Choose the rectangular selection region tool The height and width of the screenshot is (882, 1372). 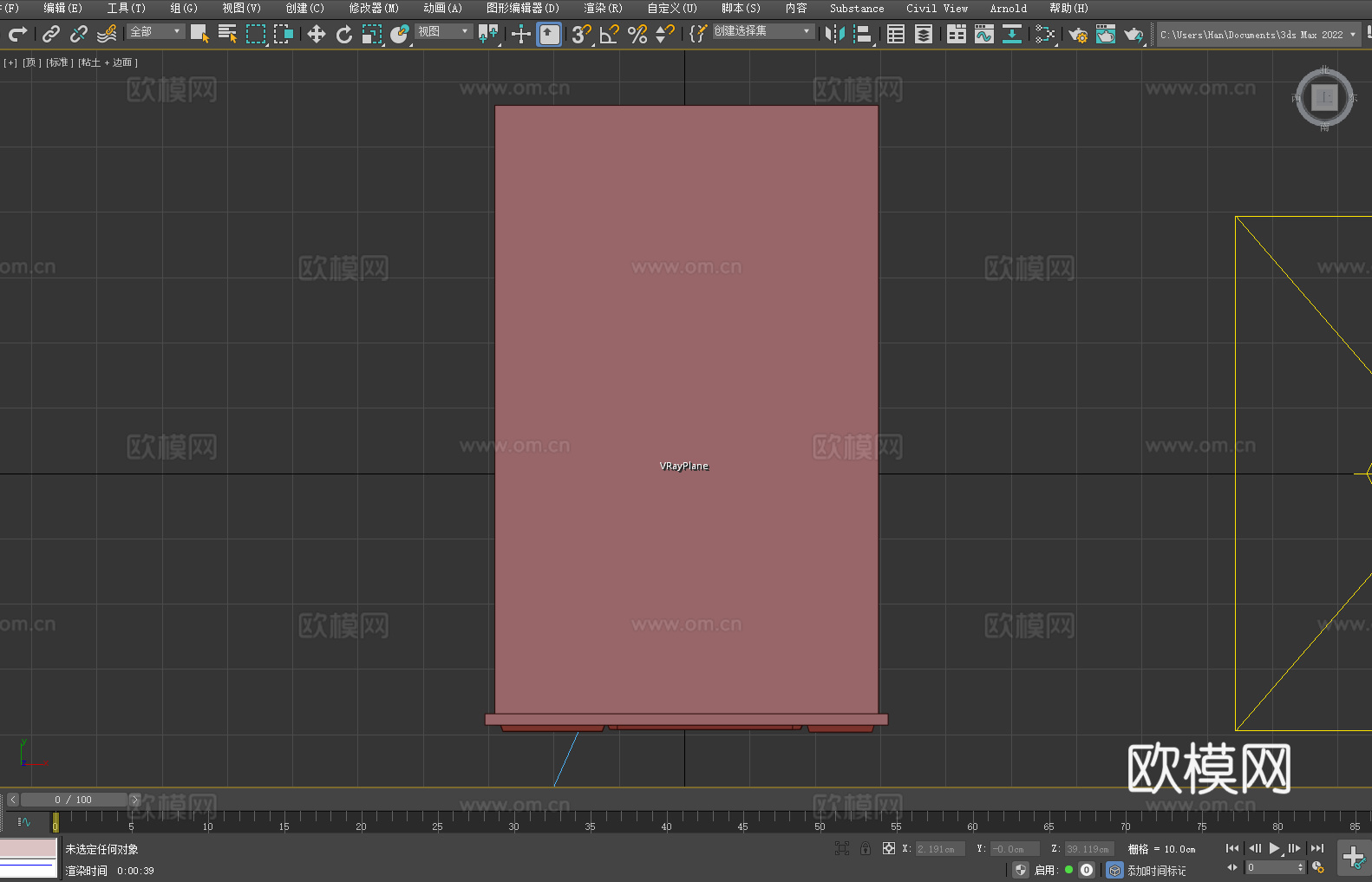click(256, 34)
